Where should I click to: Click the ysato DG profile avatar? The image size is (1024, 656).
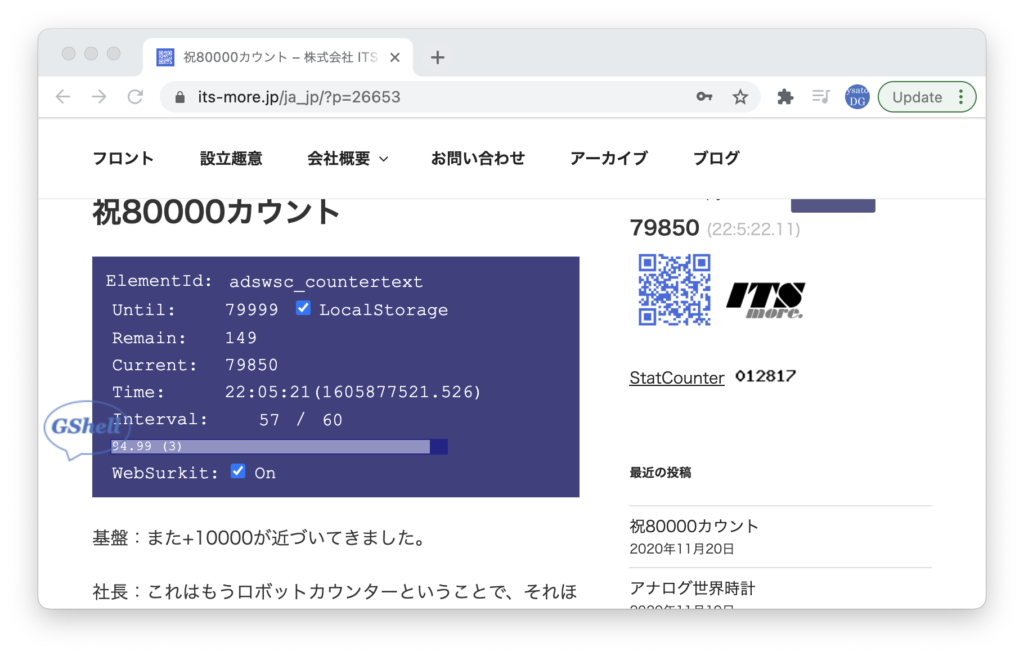point(857,97)
